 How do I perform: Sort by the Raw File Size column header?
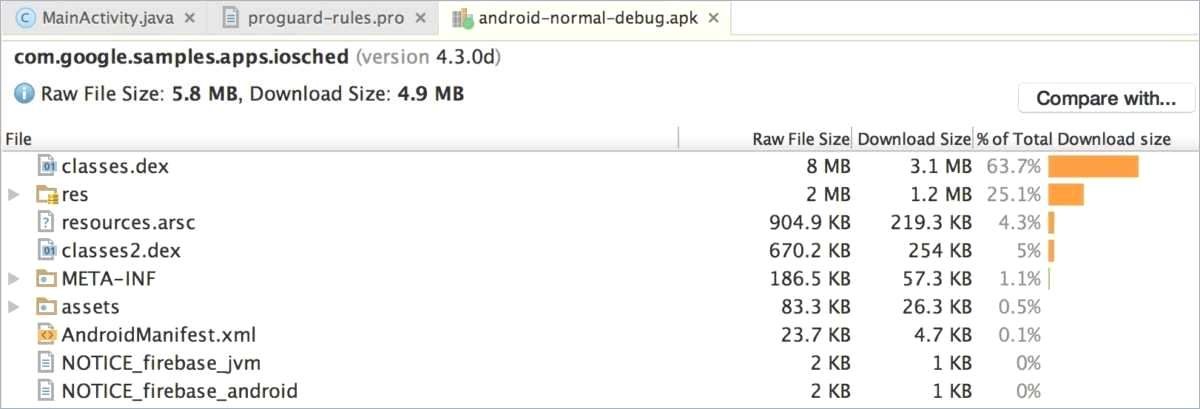801,140
